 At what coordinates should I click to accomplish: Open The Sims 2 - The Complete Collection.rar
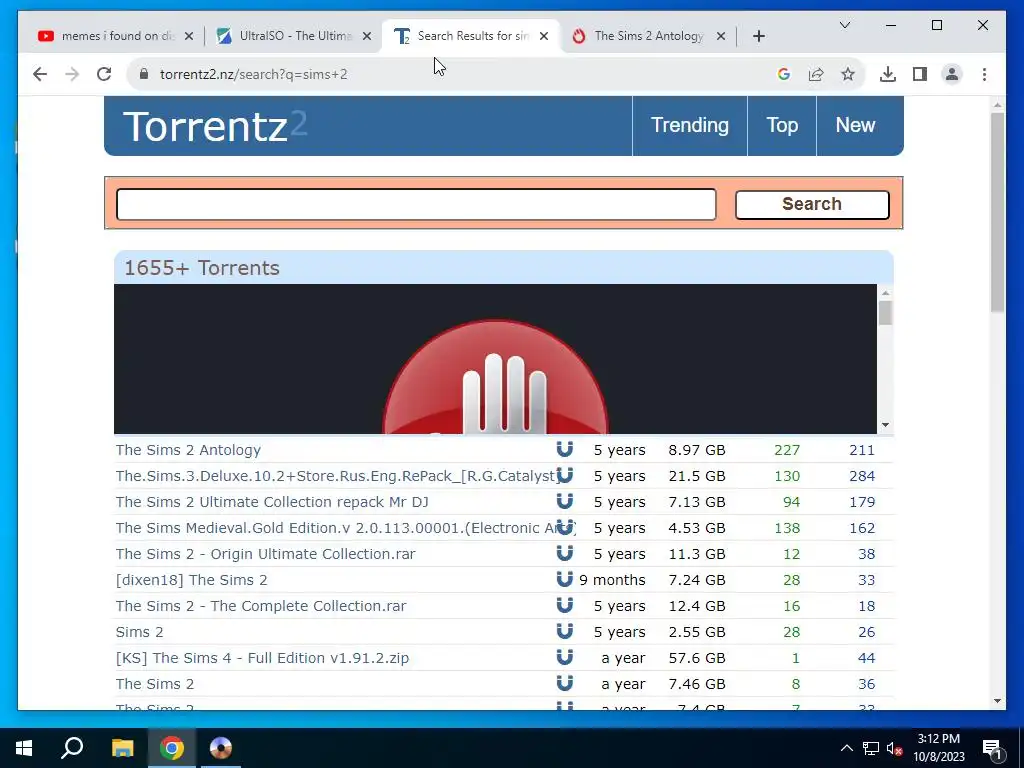261,606
